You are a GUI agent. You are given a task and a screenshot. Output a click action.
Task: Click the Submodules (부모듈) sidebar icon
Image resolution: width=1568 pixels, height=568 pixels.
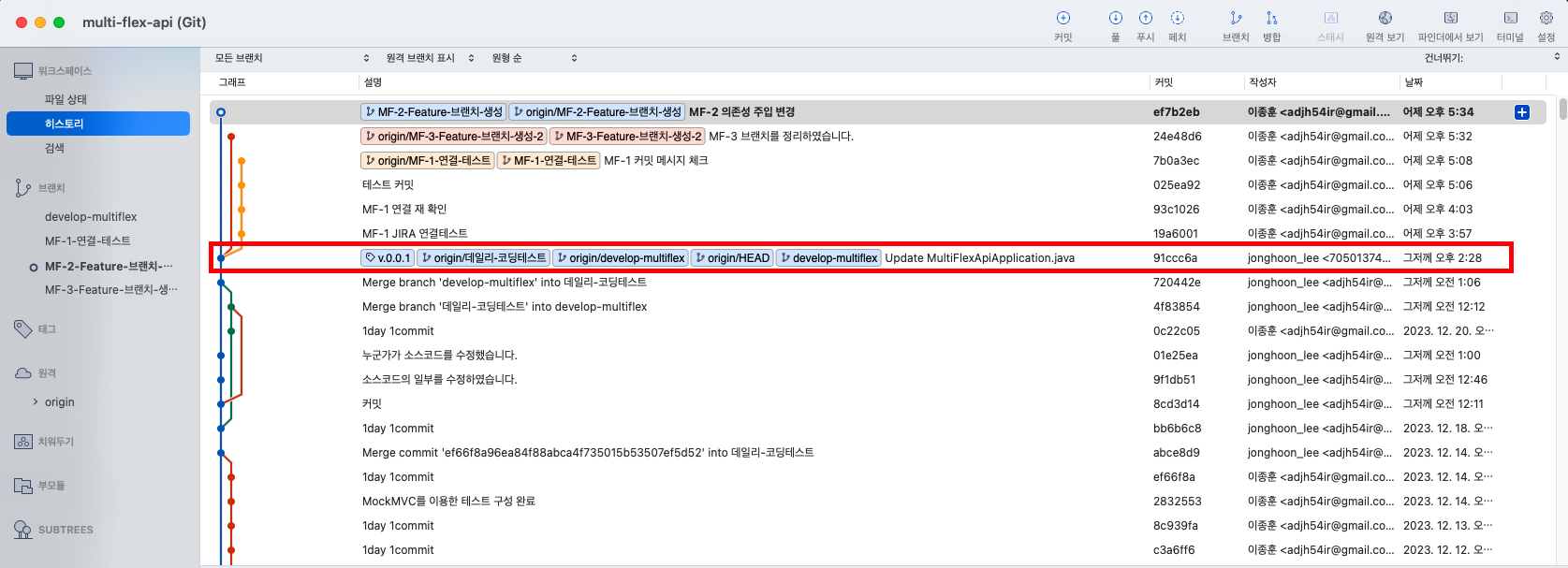[23, 486]
